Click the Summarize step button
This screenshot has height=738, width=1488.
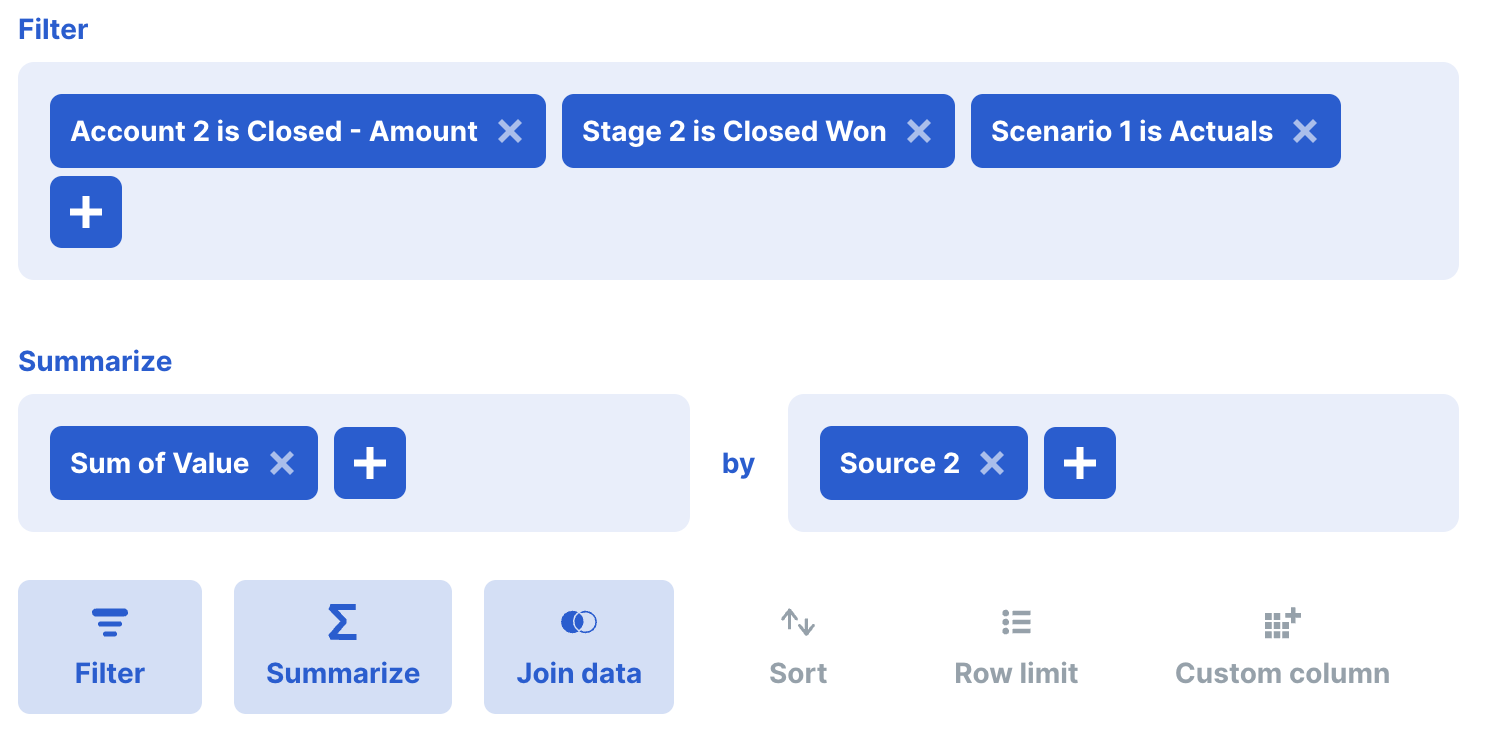[342, 646]
